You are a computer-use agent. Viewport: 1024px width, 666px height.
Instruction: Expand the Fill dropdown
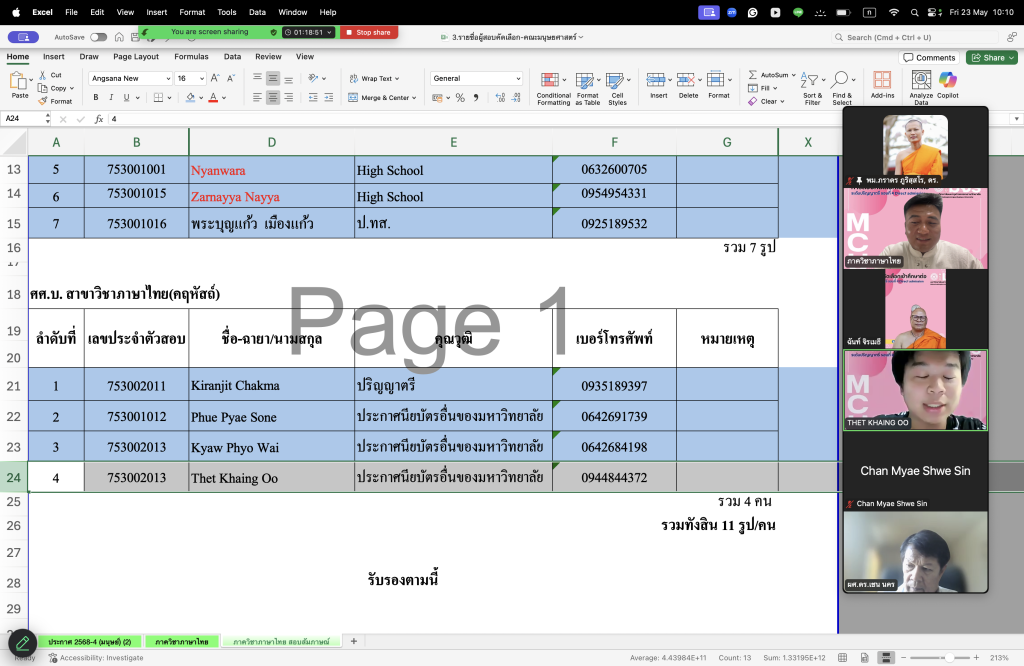pyautogui.click(x=775, y=88)
